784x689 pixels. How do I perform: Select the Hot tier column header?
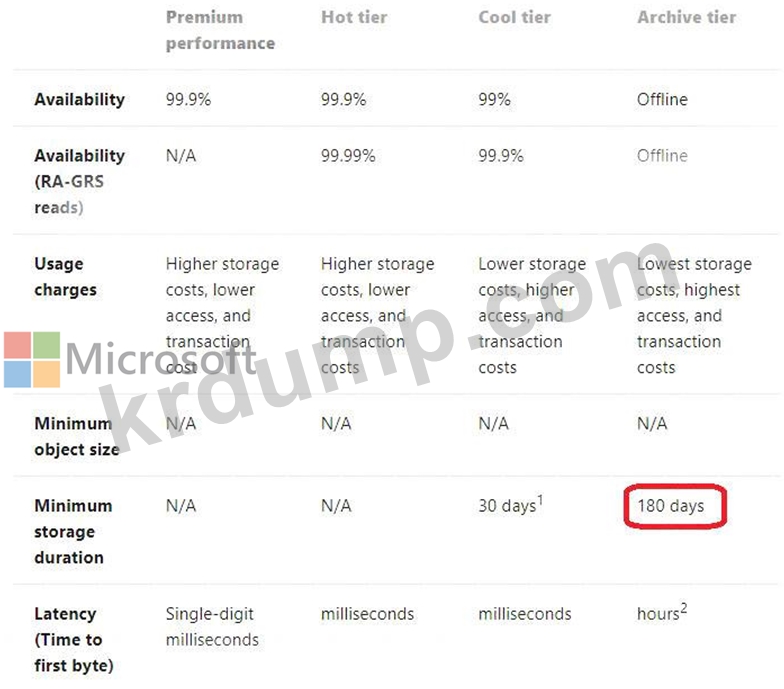pos(354,17)
